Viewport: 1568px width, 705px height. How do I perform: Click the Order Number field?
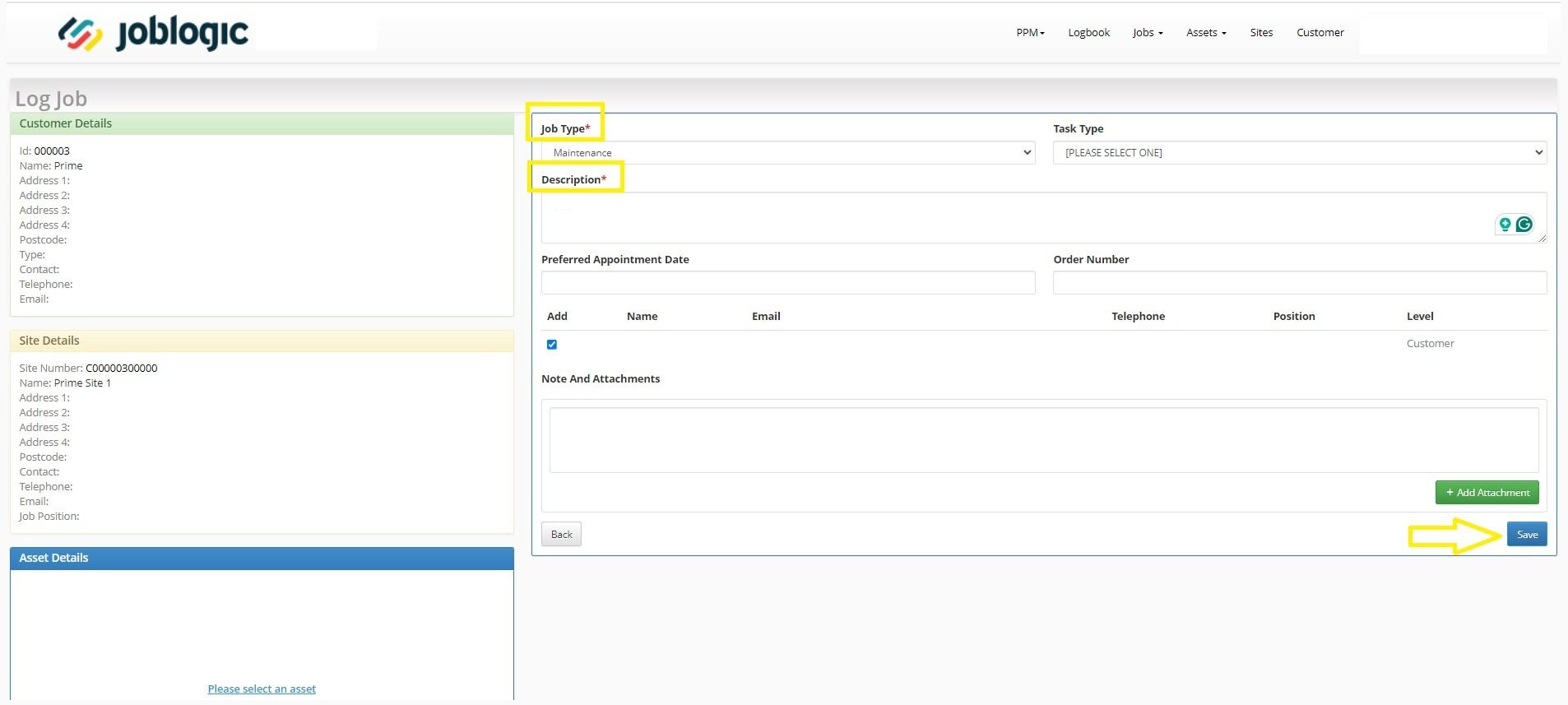[1300, 282]
